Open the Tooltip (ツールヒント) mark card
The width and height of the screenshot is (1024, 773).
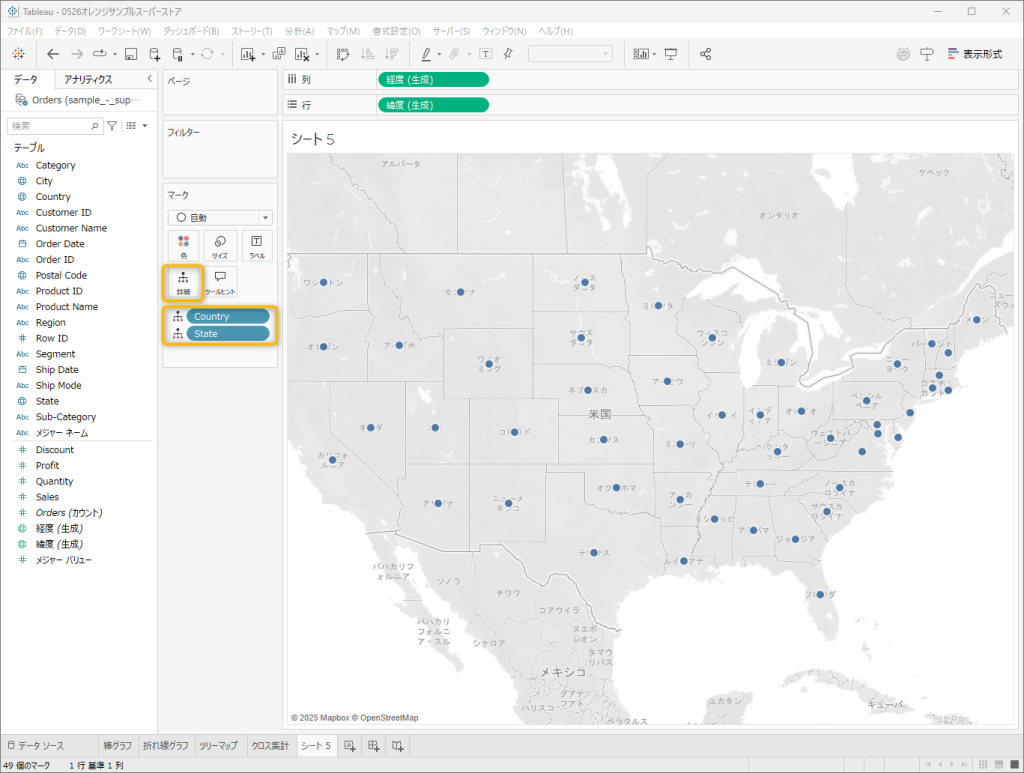[x=220, y=282]
